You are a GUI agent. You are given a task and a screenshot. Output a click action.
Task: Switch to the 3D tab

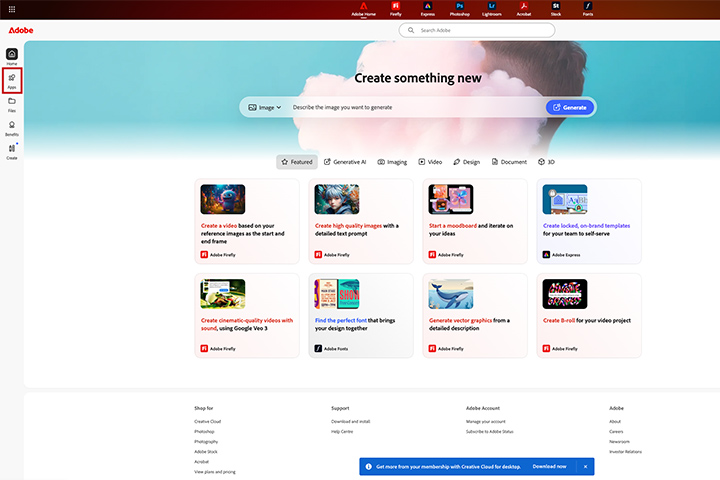coord(545,161)
